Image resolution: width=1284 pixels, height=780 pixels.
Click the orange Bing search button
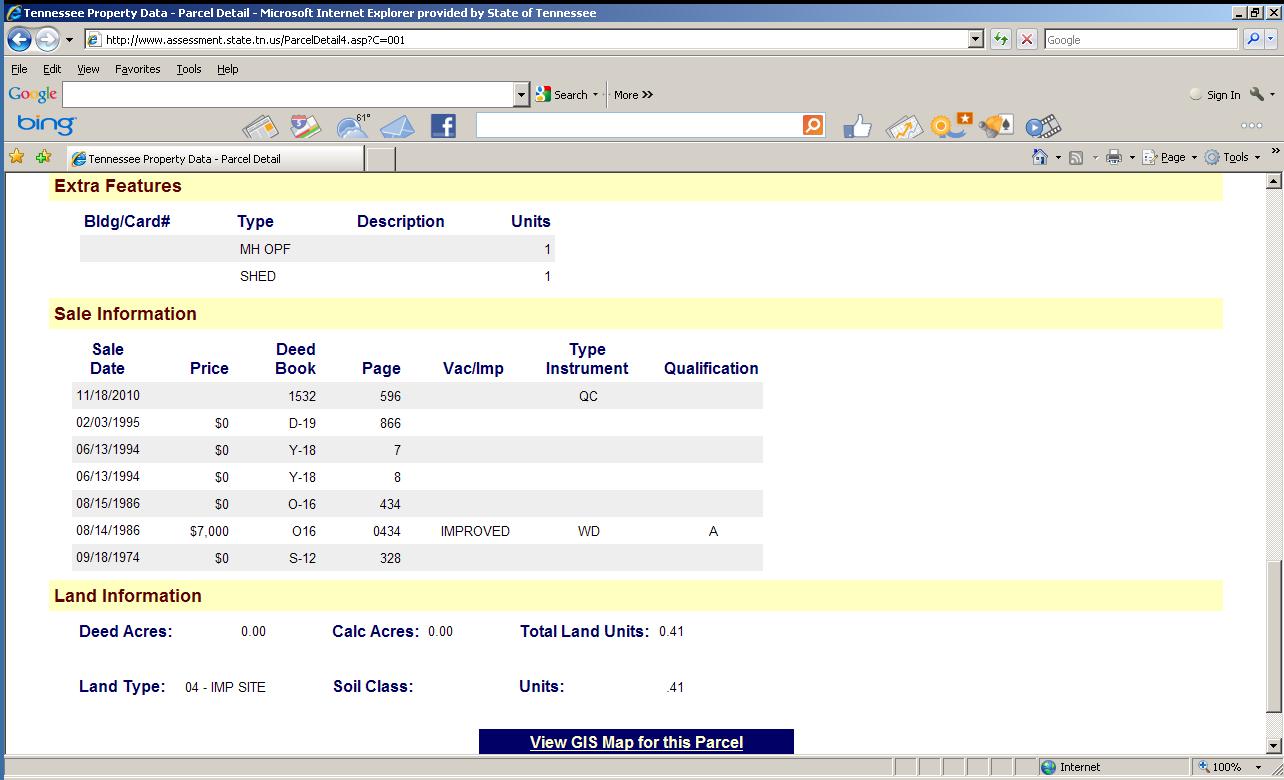coord(813,125)
